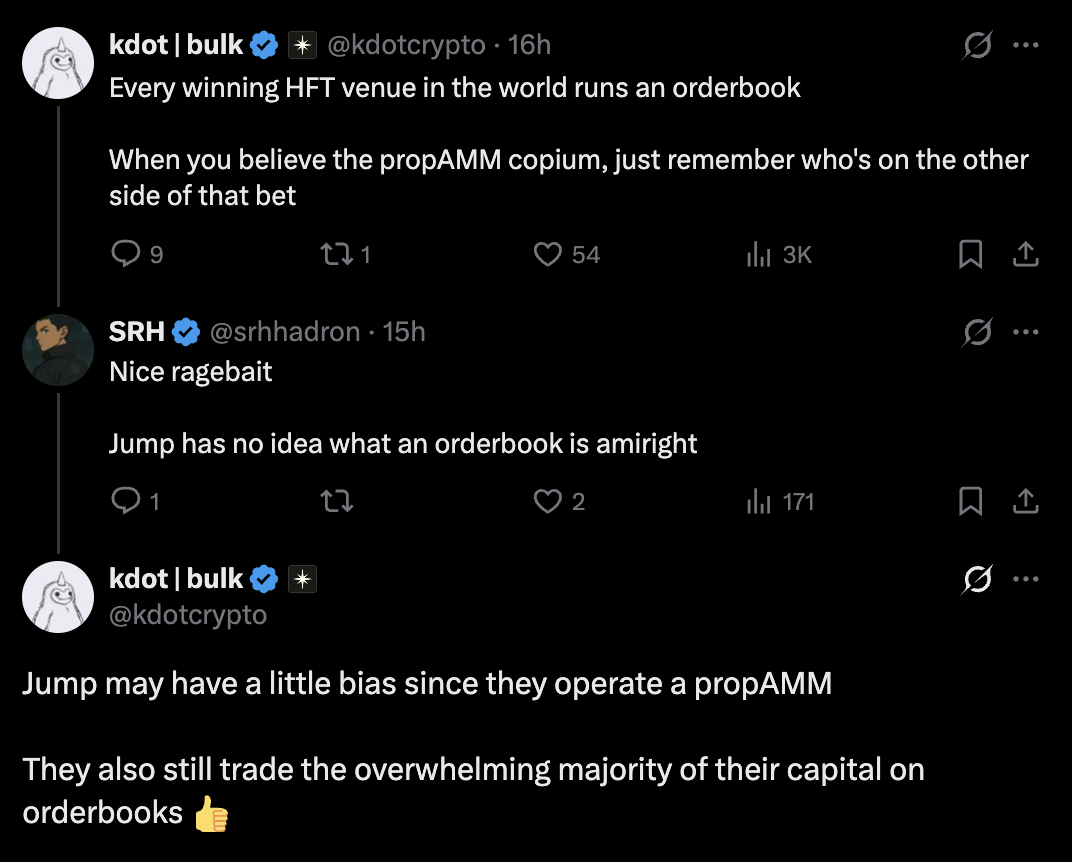Reply to SRH's ragebait tweet
This screenshot has width=1072, height=862.
pyautogui.click(x=125, y=501)
